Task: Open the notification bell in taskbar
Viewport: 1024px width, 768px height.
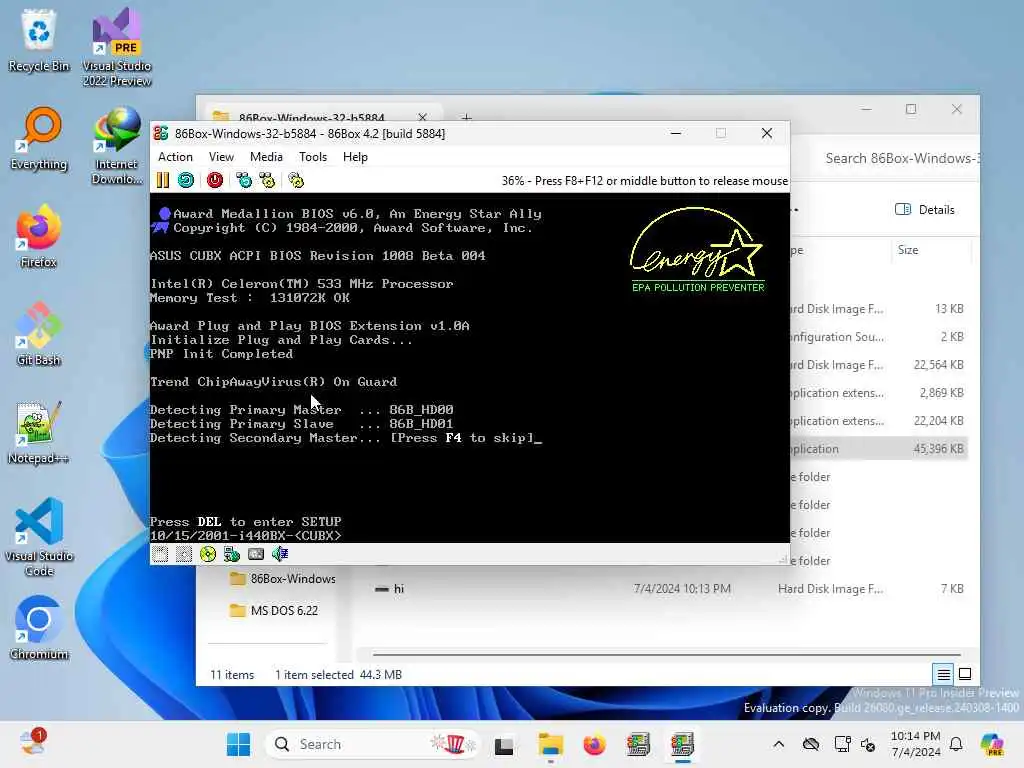Action: [956, 744]
